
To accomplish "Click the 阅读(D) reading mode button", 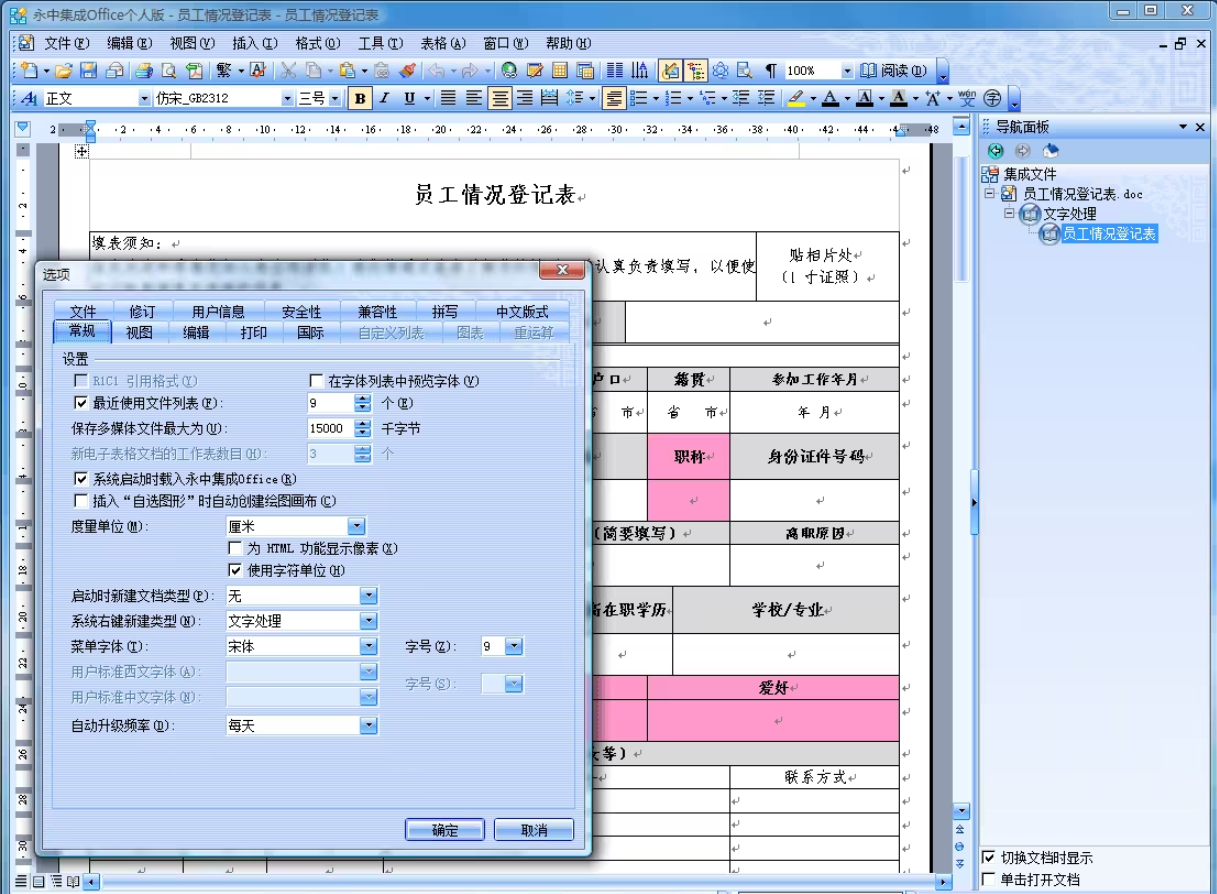I will [x=895, y=71].
